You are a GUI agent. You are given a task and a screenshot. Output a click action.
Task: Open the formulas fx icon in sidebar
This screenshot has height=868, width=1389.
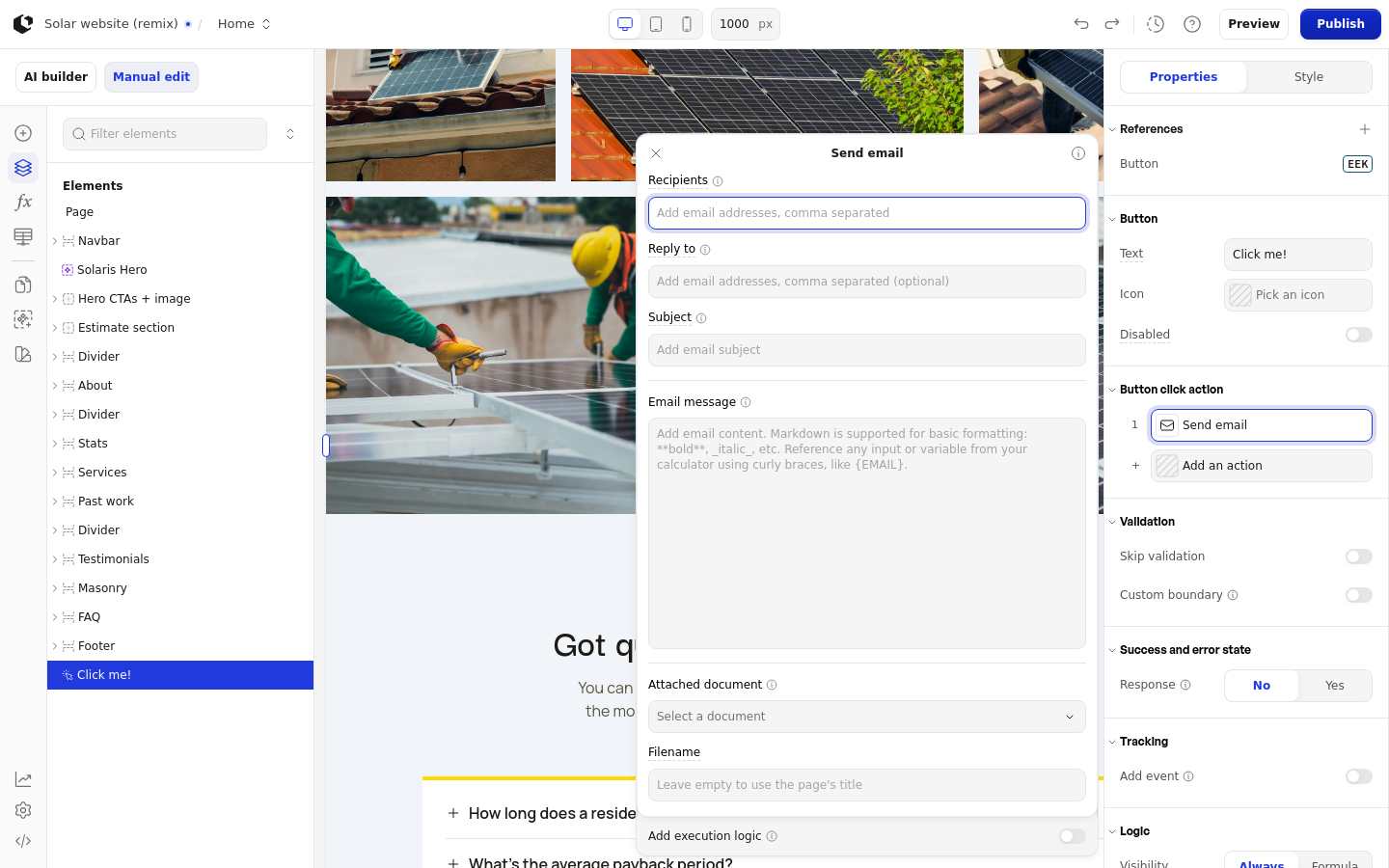coord(23,203)
